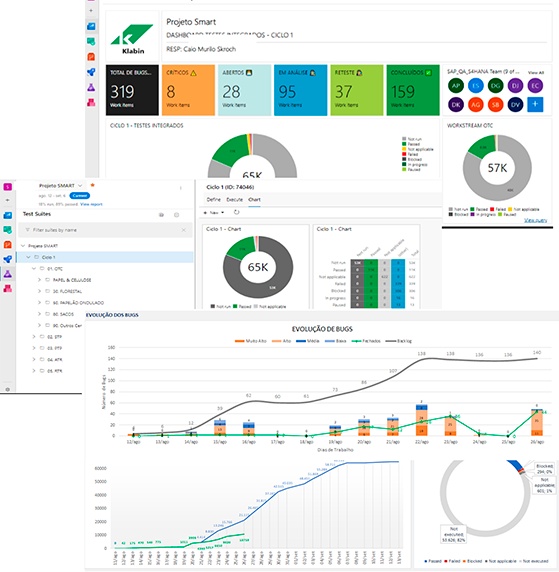Image resolution: width=559 pixels, height=572 pixels.
Task: Open Test Plans flask in top dashboard sidebar
Action: (91, 88)
